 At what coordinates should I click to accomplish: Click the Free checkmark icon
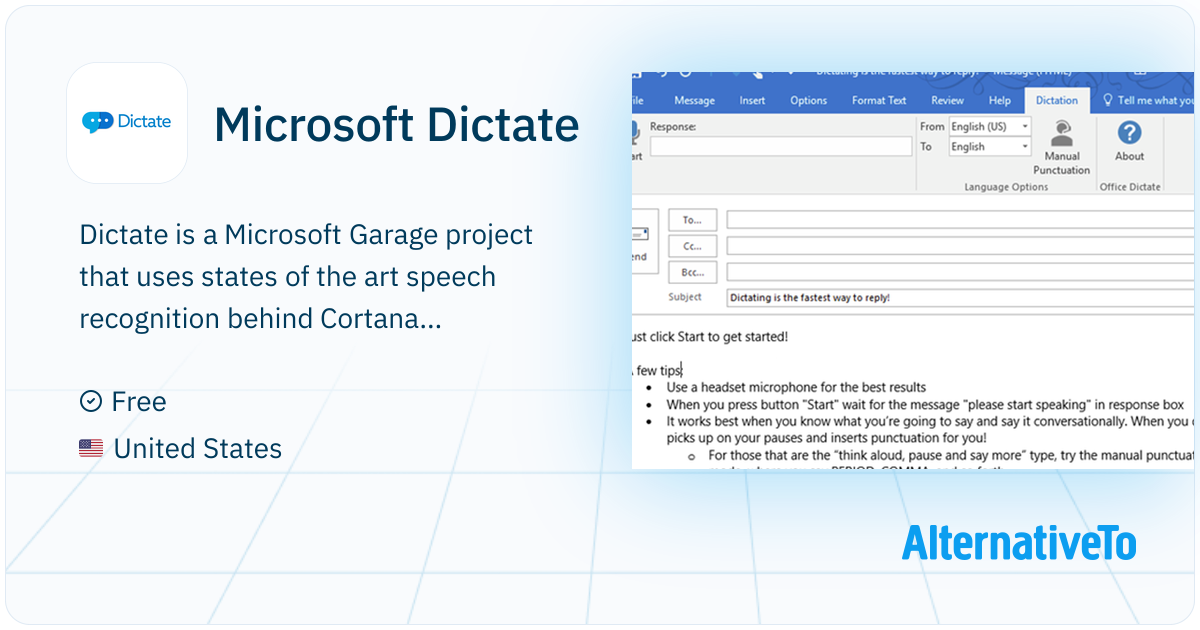point(90,402)
